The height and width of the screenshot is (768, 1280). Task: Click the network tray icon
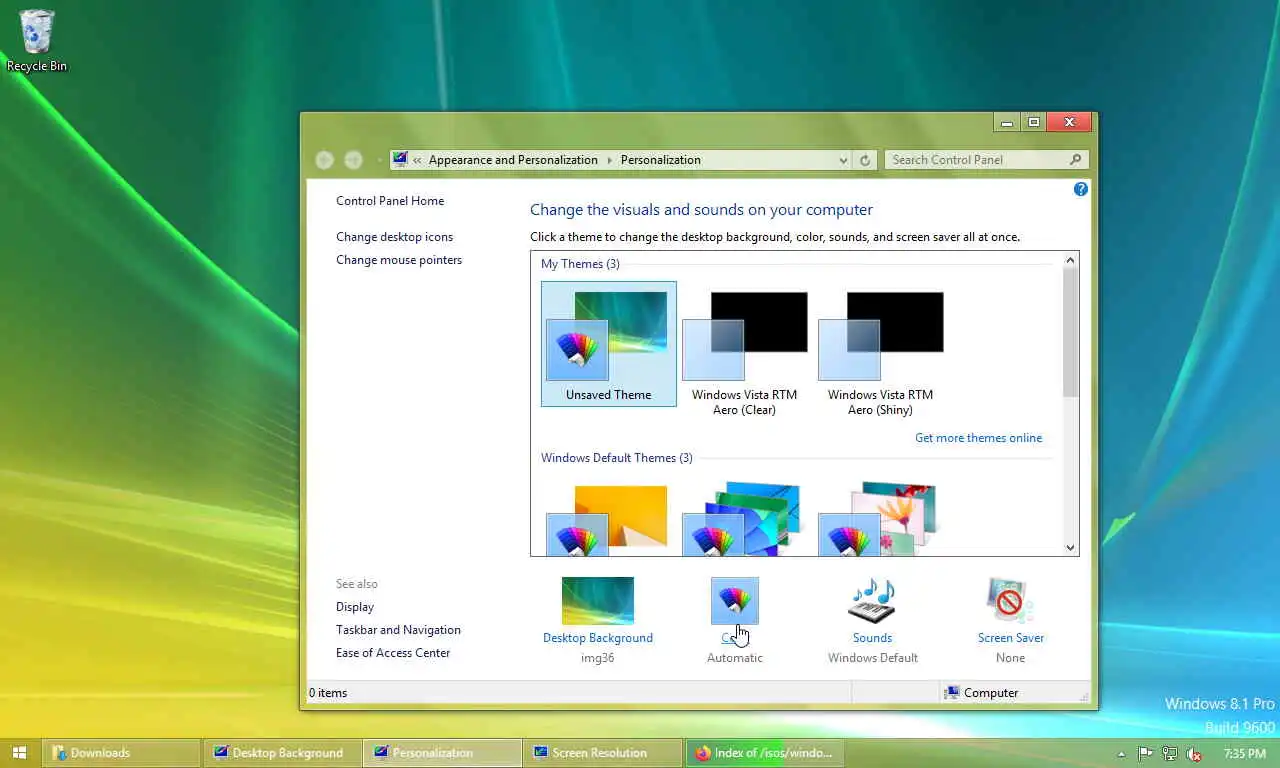(x=1169, y=754)
